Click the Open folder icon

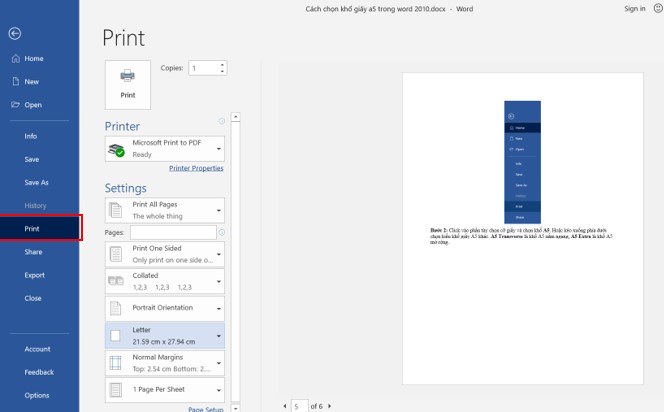(15, 104)
